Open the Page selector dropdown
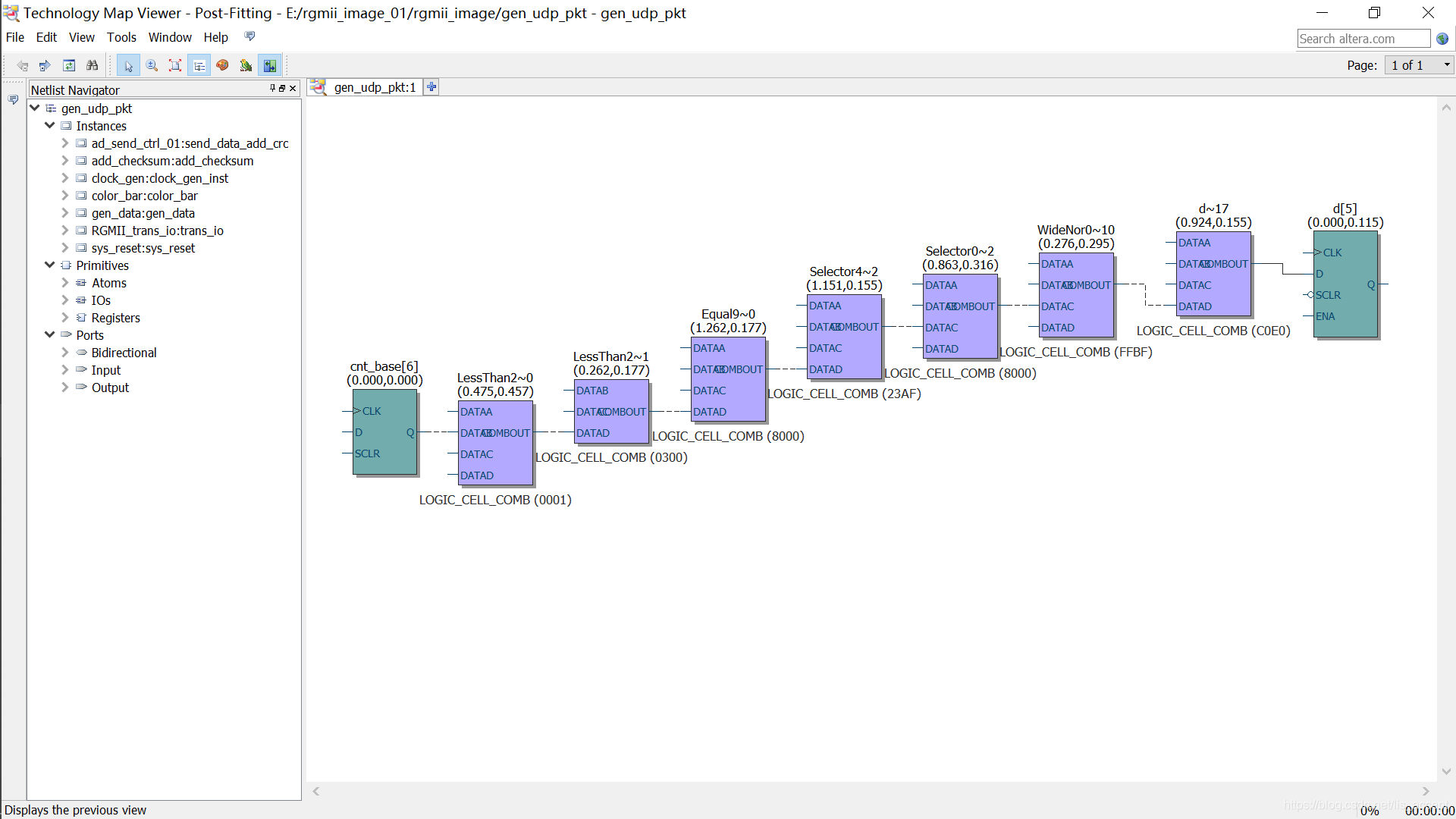 click(x=1419, y=65)
